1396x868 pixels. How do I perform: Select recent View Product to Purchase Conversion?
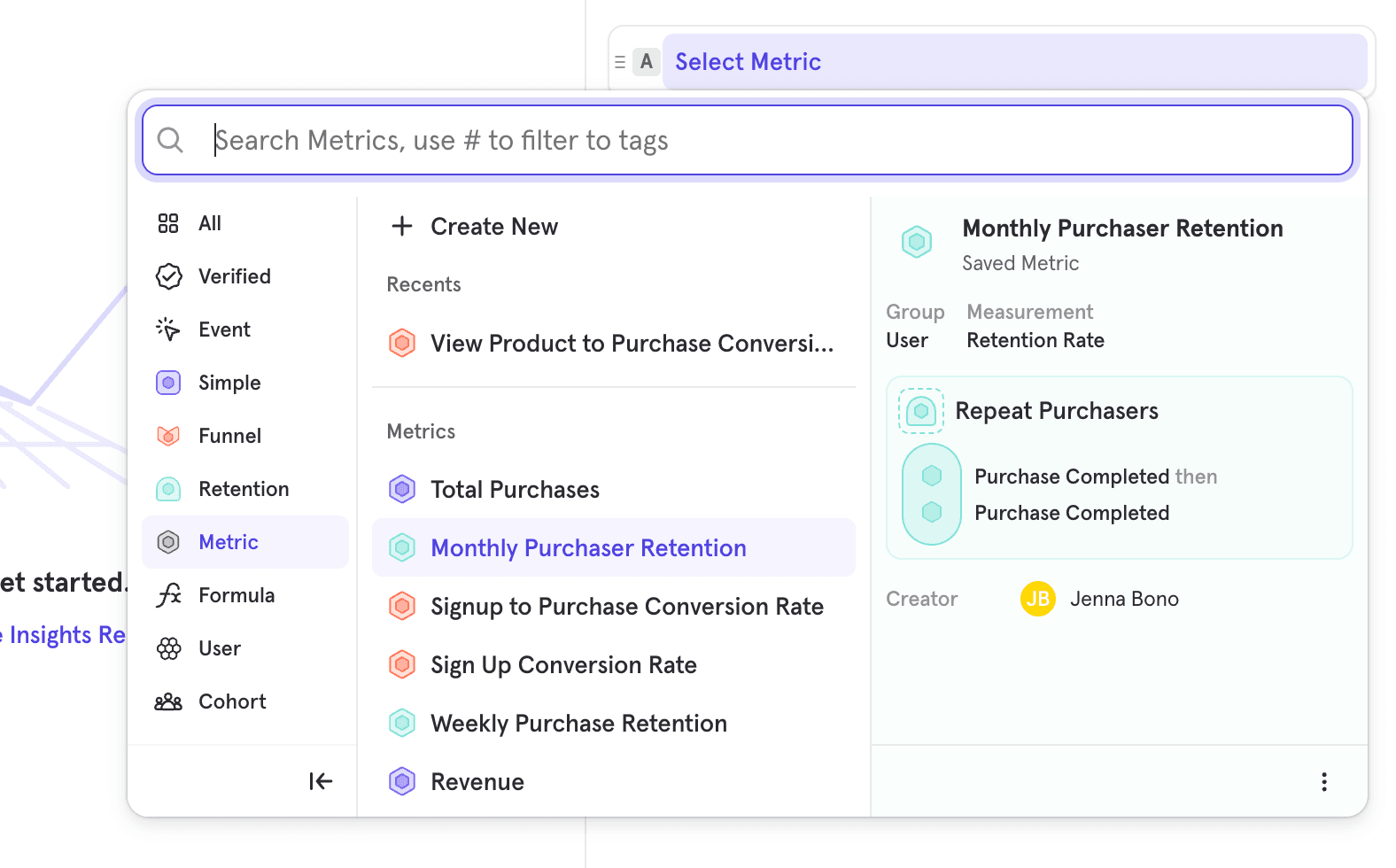point(631,344)
